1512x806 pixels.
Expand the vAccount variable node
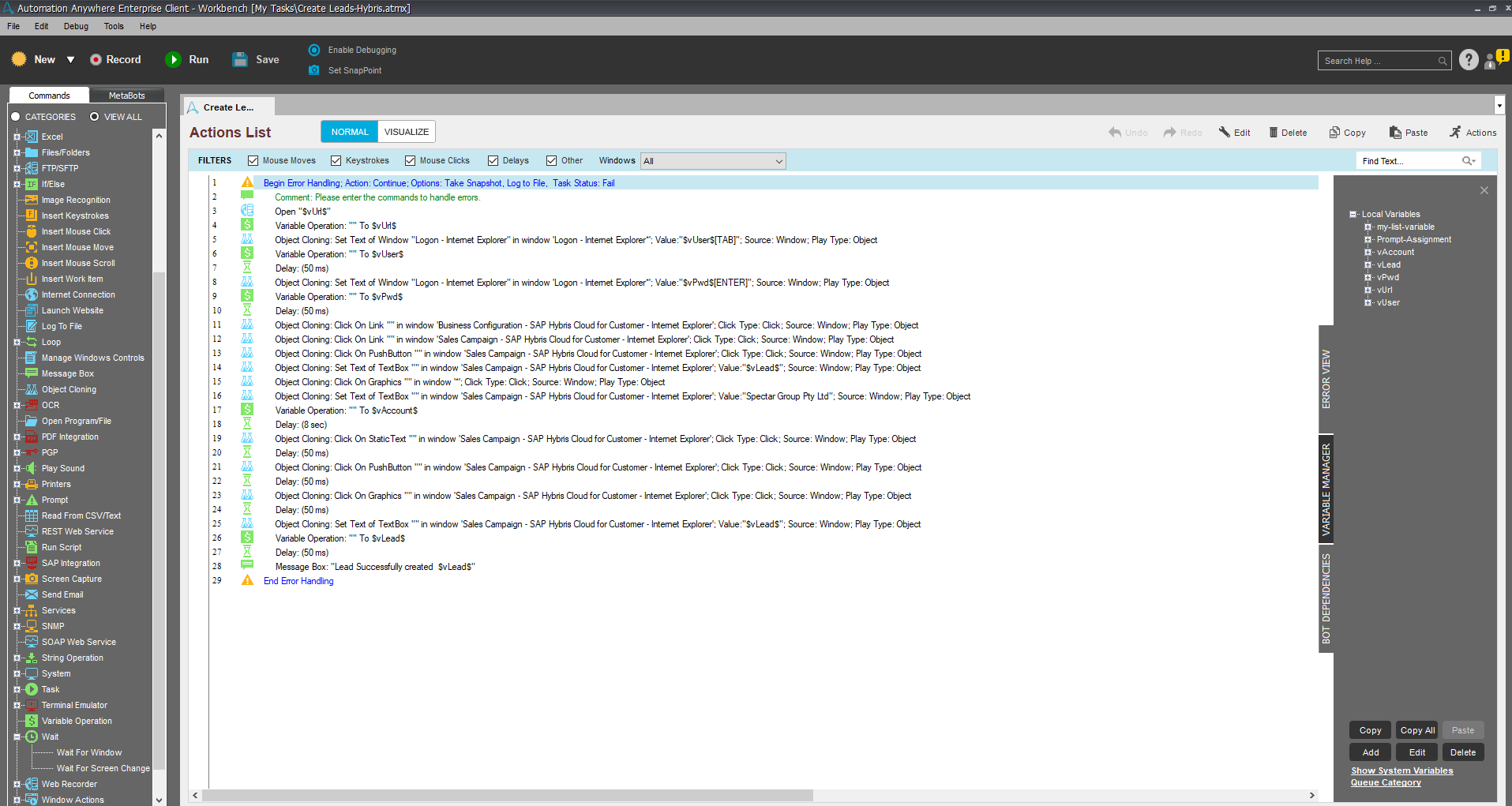[1368, 253]
